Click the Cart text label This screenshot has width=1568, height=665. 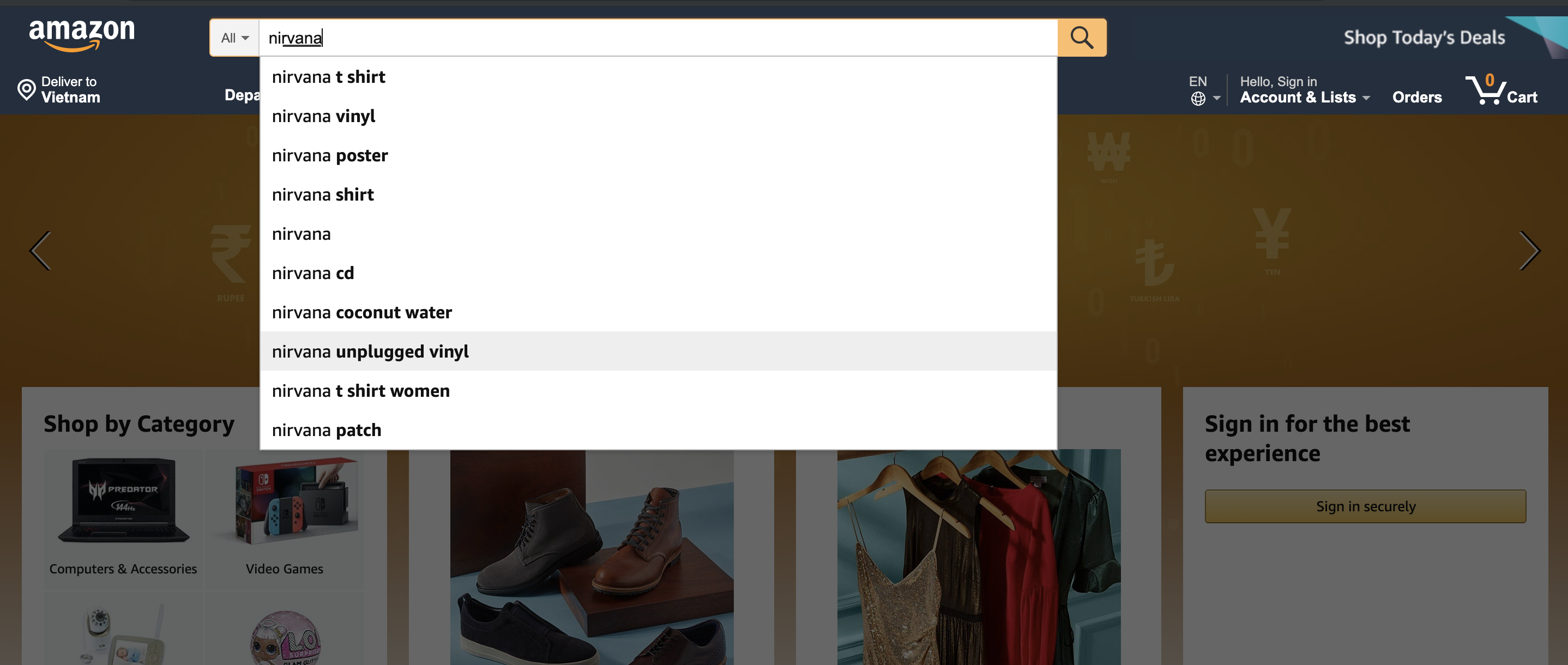coord(1521,98)
